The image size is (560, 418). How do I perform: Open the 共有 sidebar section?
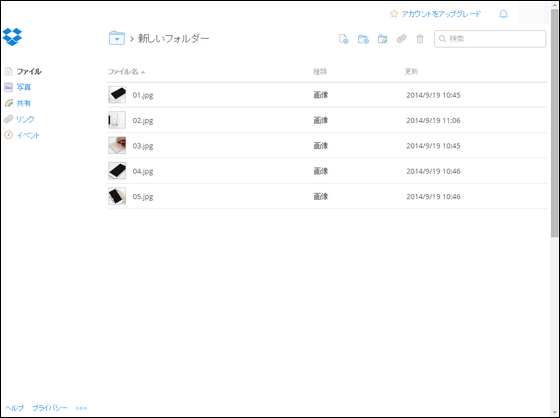click(24, 103)
